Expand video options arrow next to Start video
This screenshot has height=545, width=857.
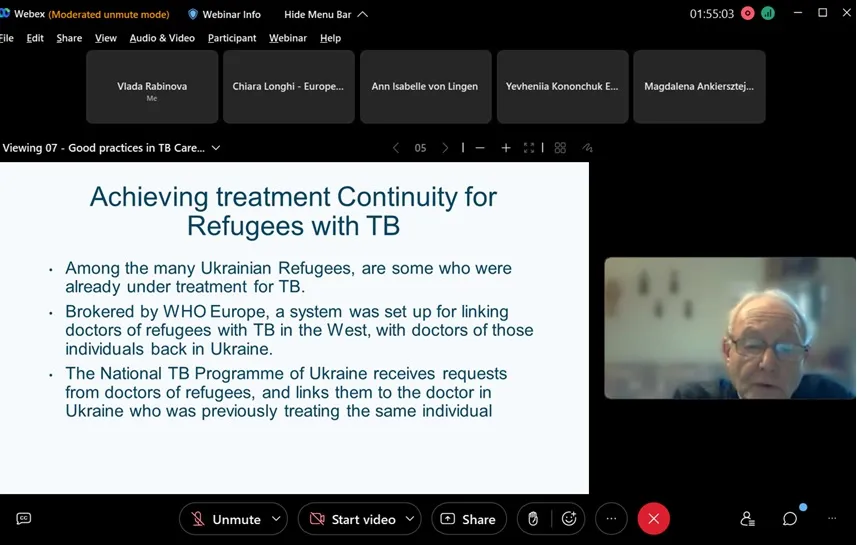click(x=410, y=518)
